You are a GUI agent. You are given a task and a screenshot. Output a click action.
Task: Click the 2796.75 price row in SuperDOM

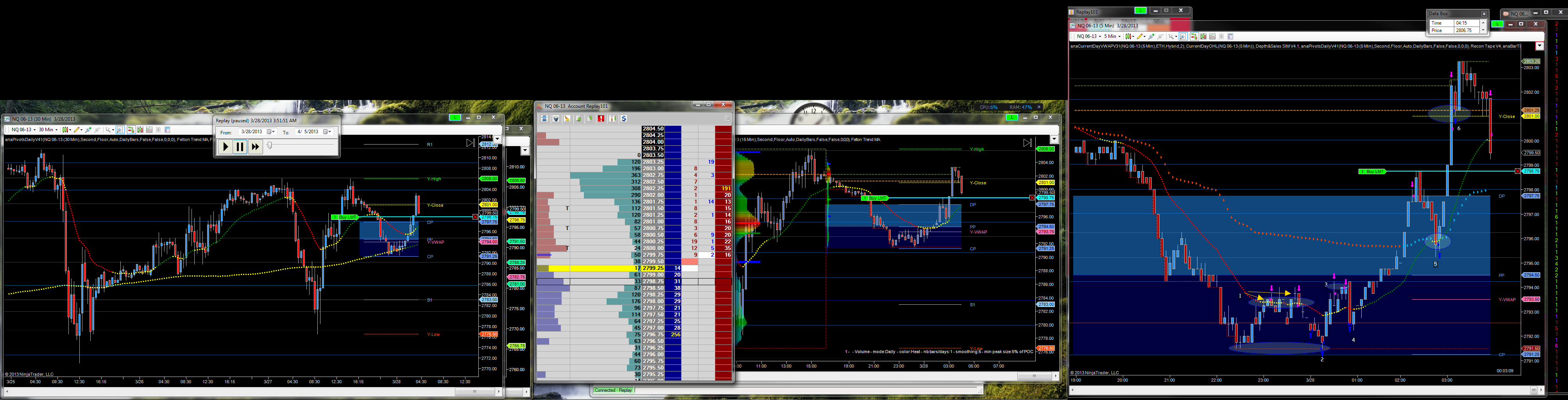(653, 334)
